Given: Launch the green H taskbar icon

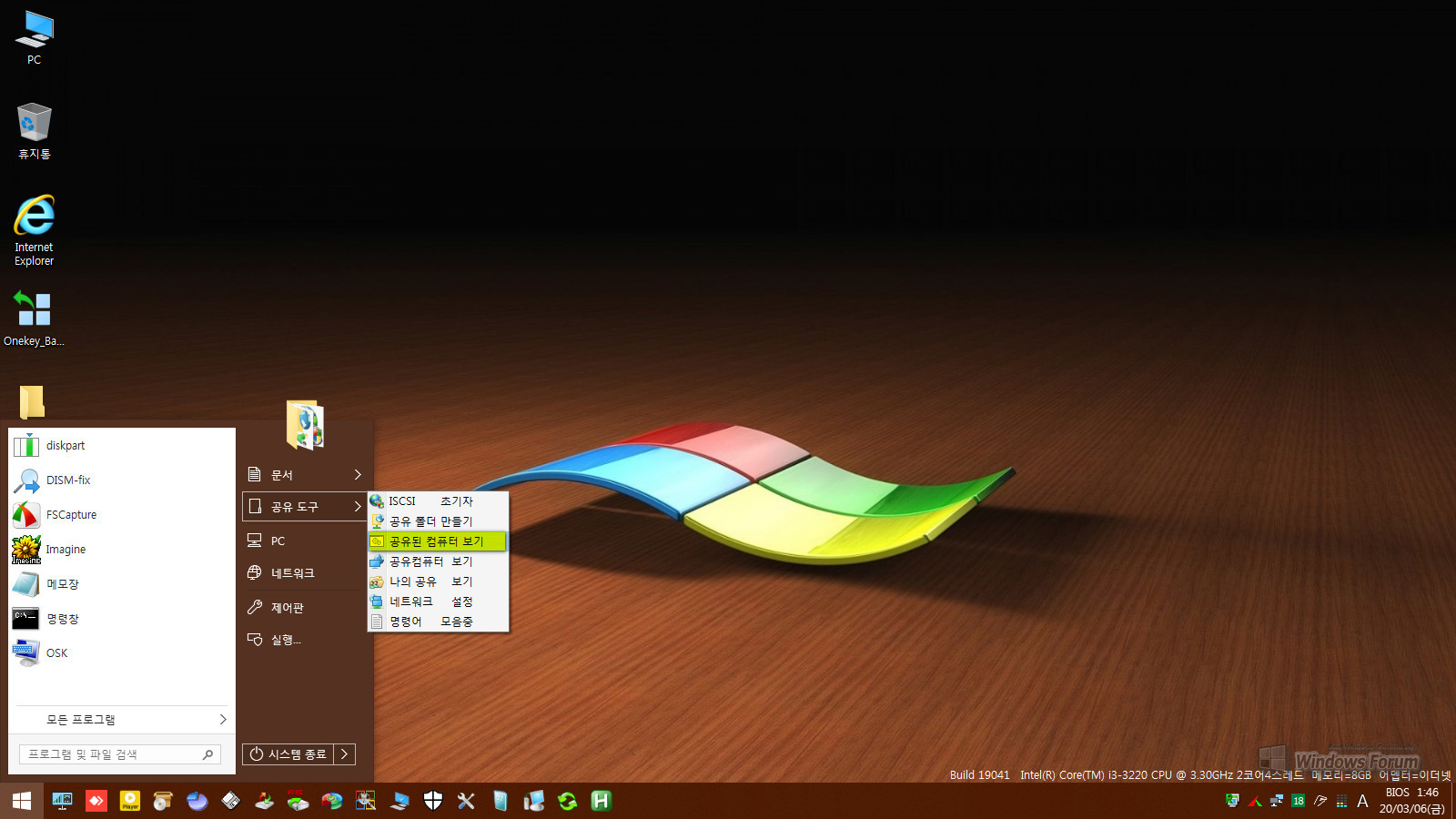Looking at the screenshot, I should (x=601, y=801).
